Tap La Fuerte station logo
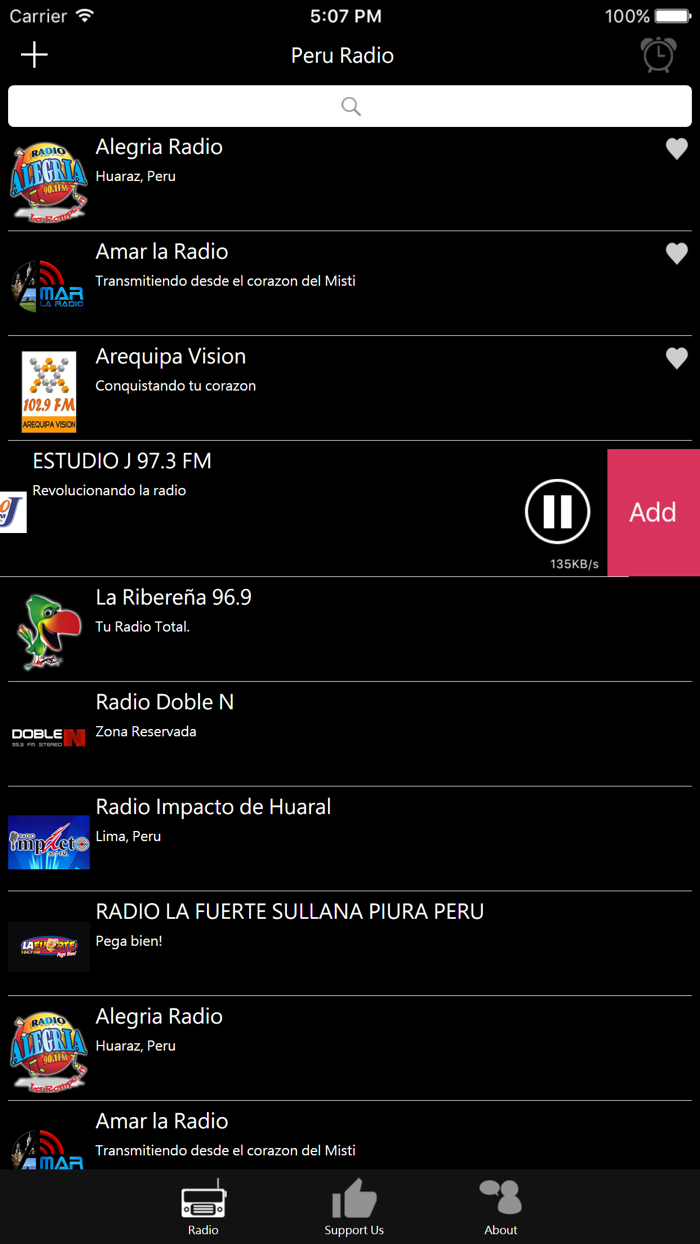The image size is (700, 1244). click(49, 947)
